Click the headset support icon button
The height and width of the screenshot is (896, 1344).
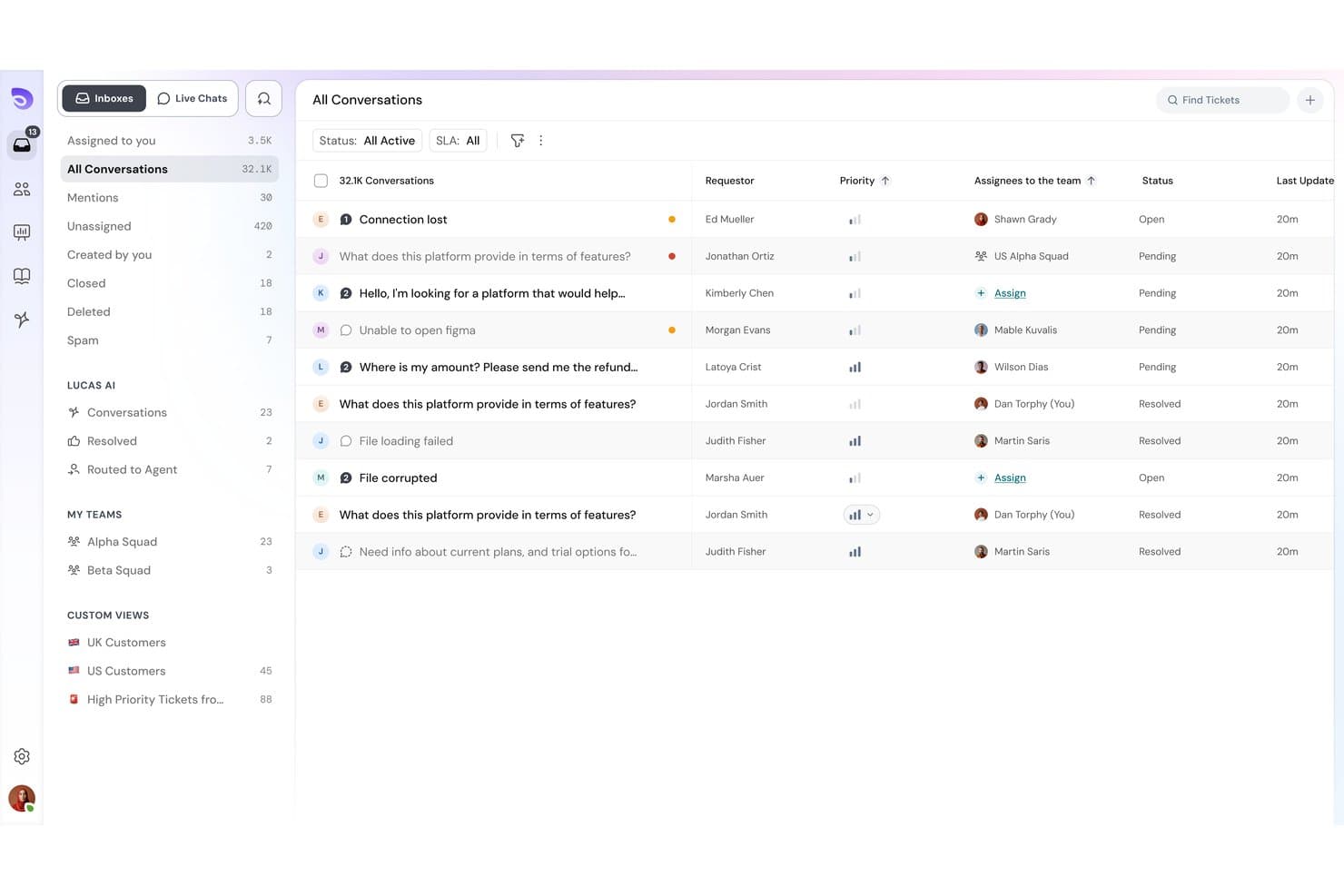[x=263, y=99]
